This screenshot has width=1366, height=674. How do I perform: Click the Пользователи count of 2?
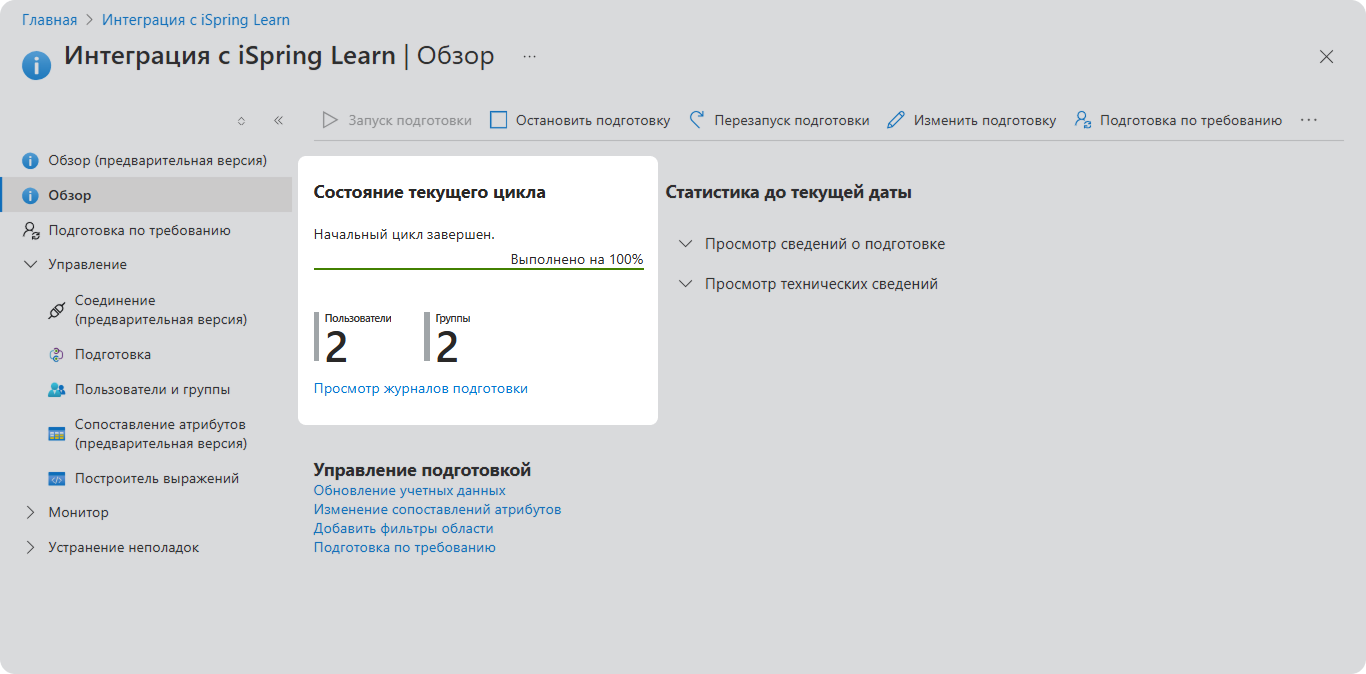coord(336,347)
